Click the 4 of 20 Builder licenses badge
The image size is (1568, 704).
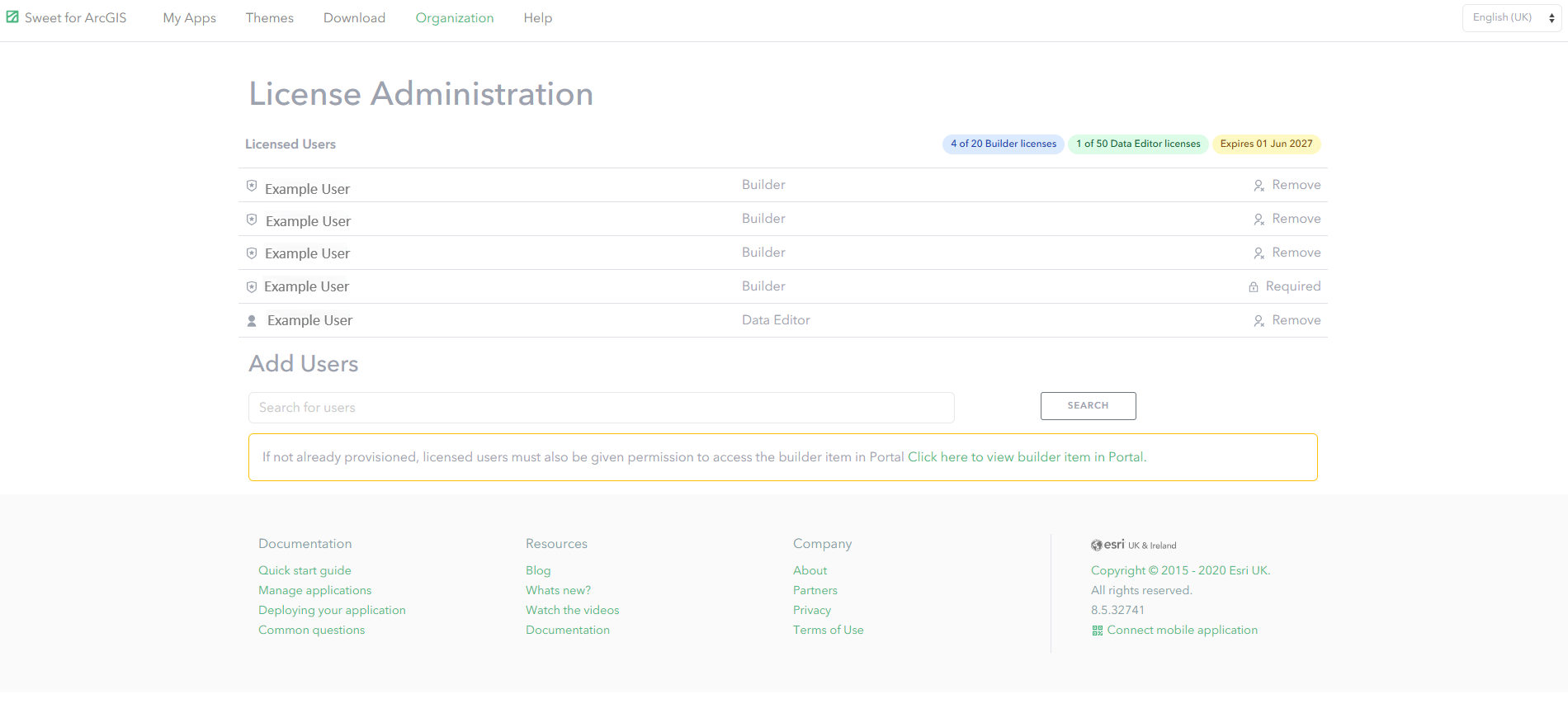(1003, 144)
